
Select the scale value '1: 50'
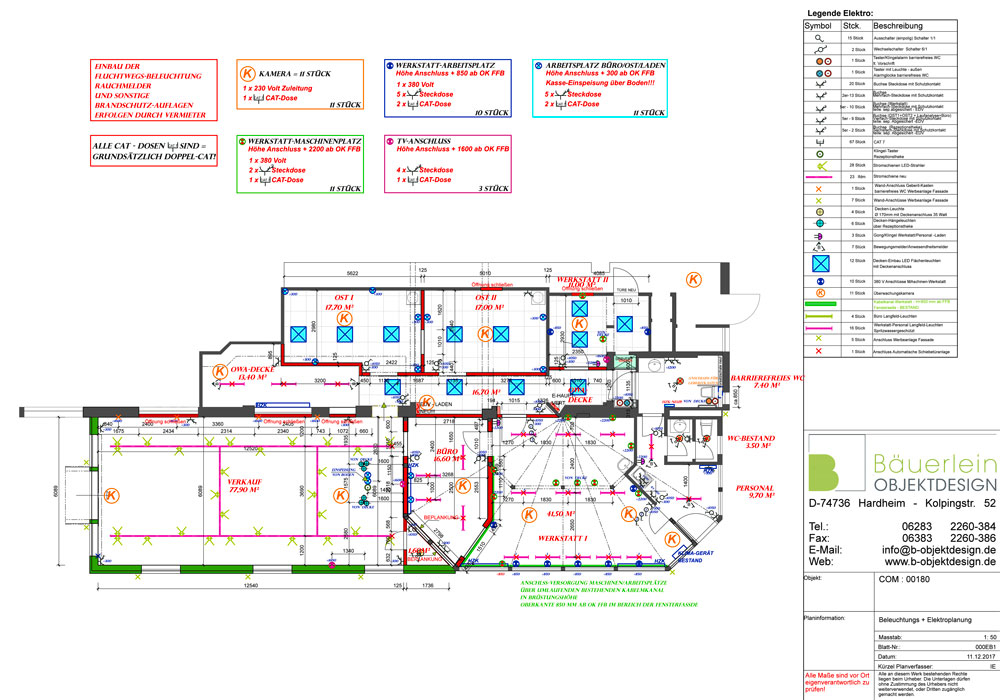click(x=989, y=638)
